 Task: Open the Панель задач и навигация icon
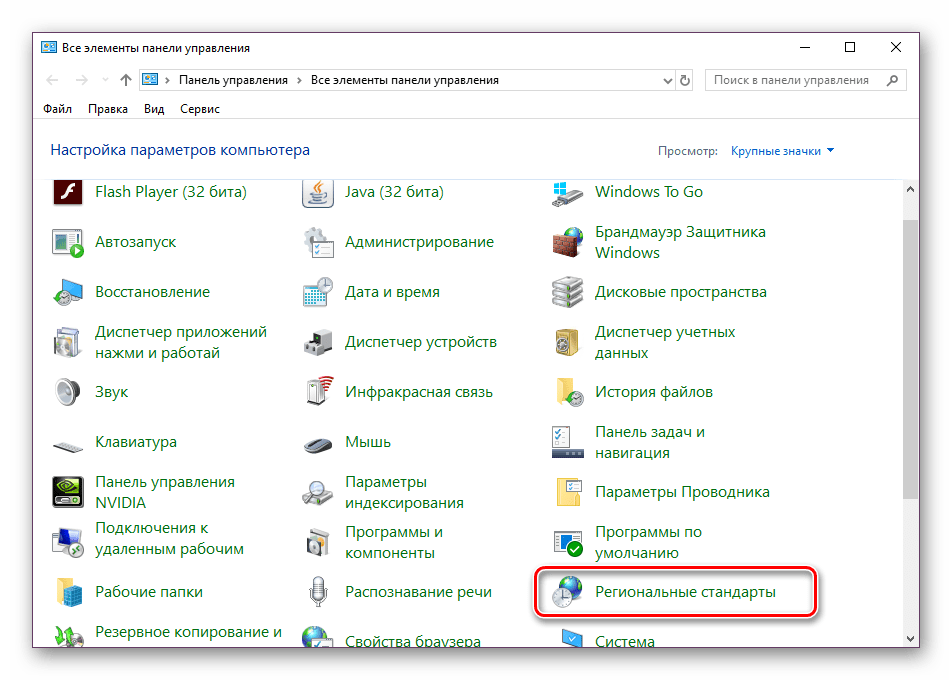tap(568, 442)
